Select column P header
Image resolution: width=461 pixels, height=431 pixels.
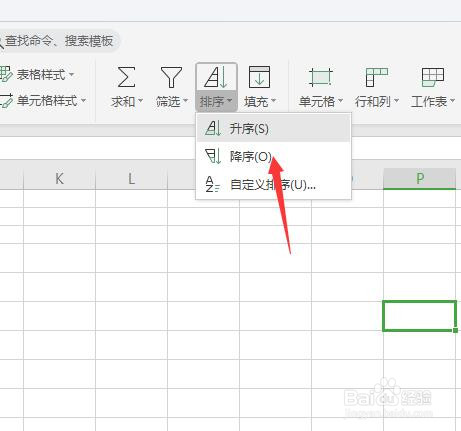[x=420, y=179]
